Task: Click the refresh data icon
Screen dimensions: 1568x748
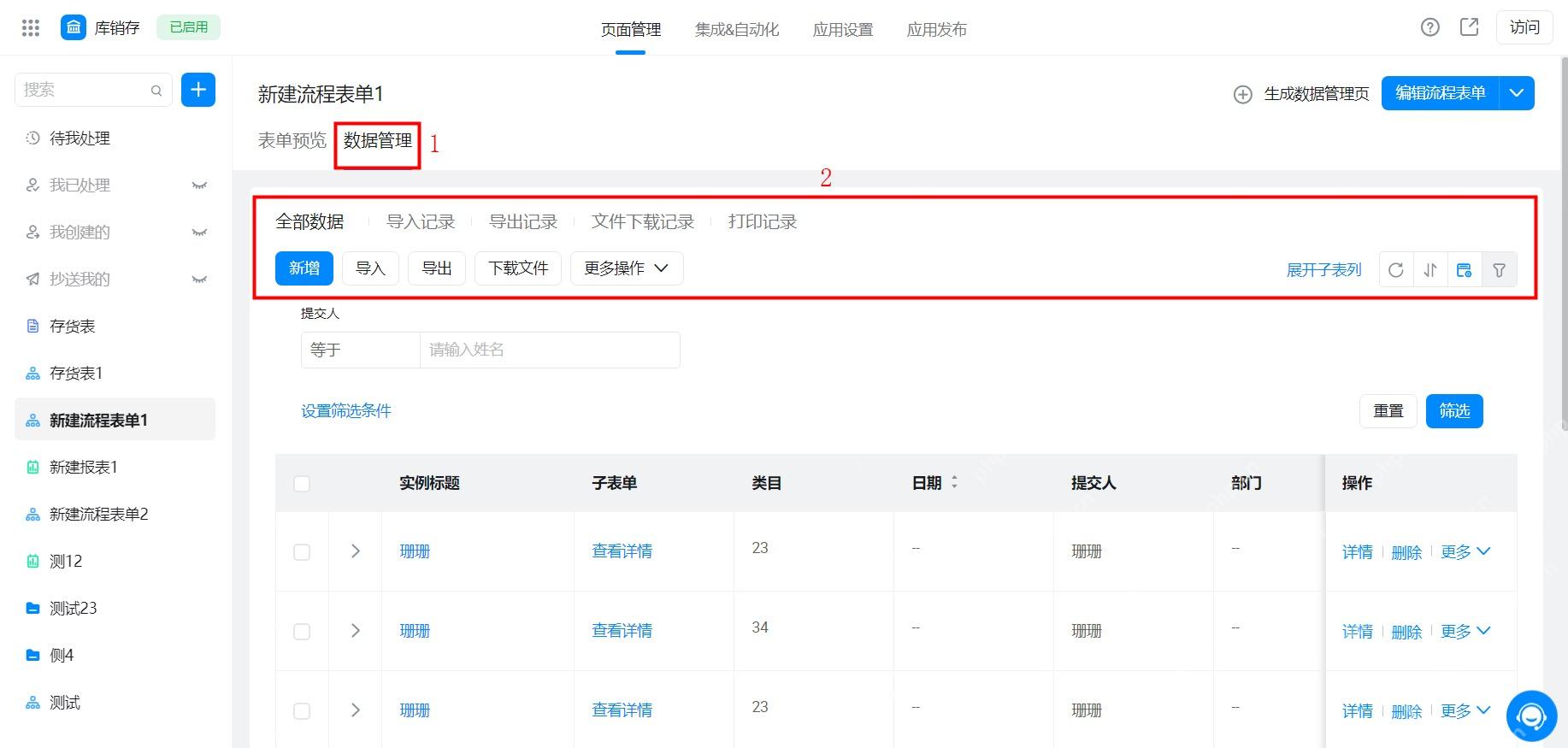Action: pos(1396,270)
